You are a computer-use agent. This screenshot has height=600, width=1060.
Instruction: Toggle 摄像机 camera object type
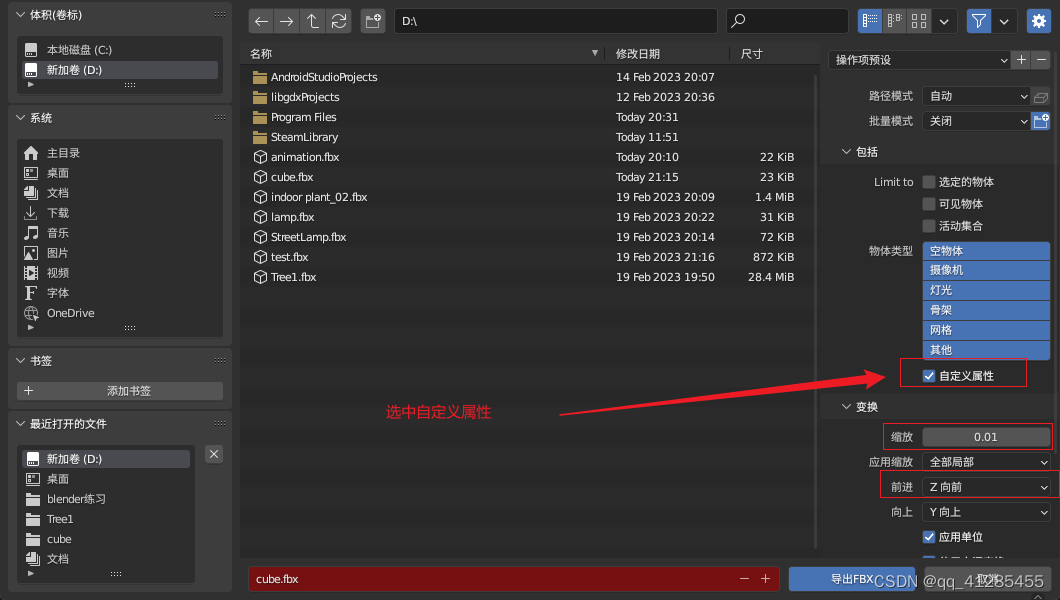(986, 270)
